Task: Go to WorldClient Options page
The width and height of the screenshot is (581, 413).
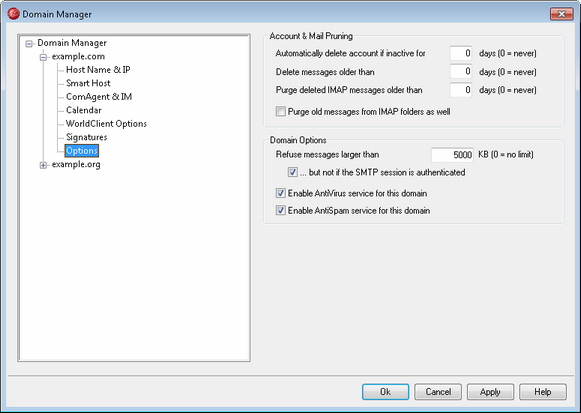Action: point(106,124)
